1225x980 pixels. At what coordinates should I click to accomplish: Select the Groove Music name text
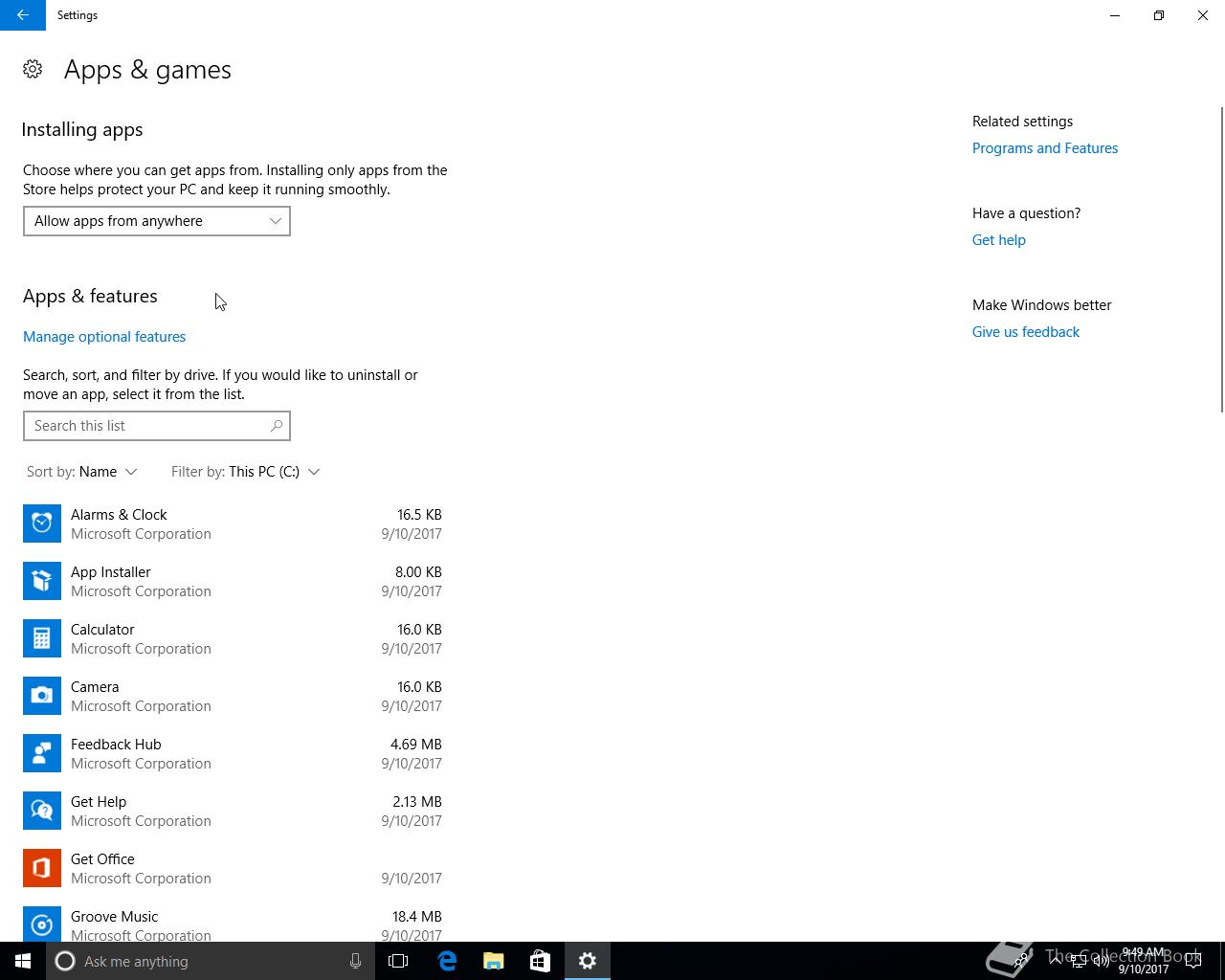[114, 917]
